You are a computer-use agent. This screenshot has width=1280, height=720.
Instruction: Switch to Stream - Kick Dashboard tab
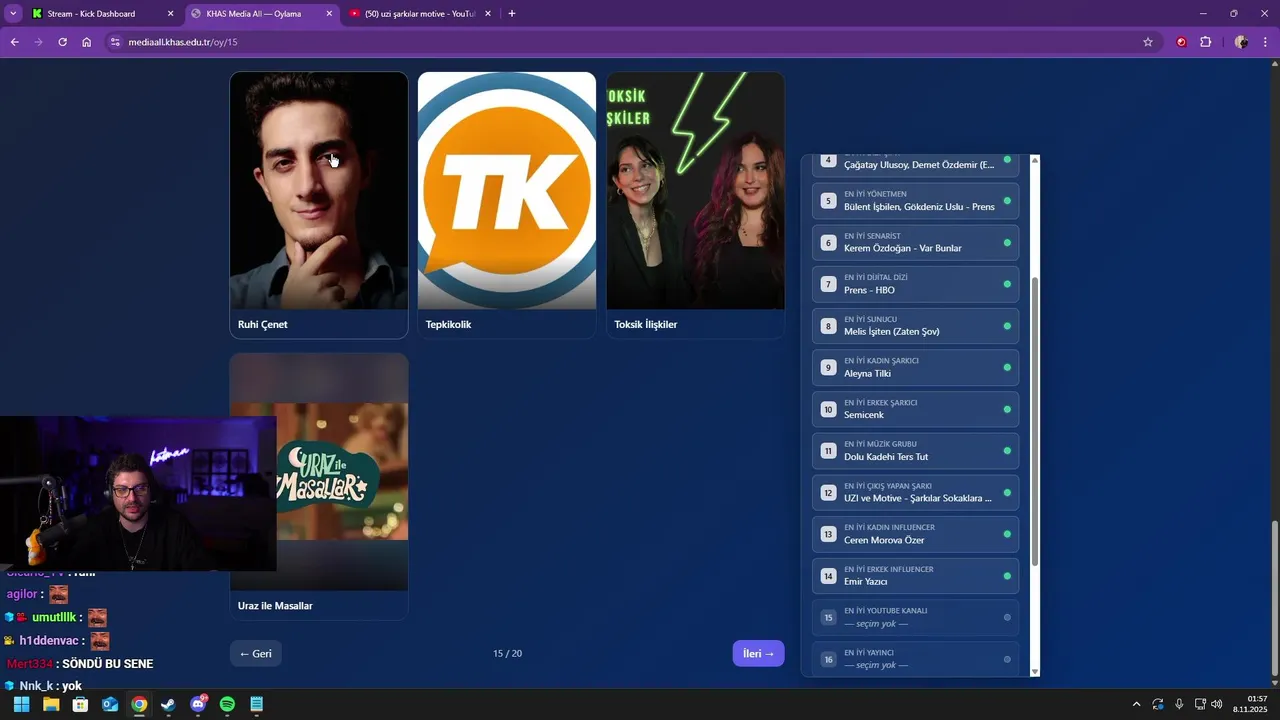tap(103, 14)
